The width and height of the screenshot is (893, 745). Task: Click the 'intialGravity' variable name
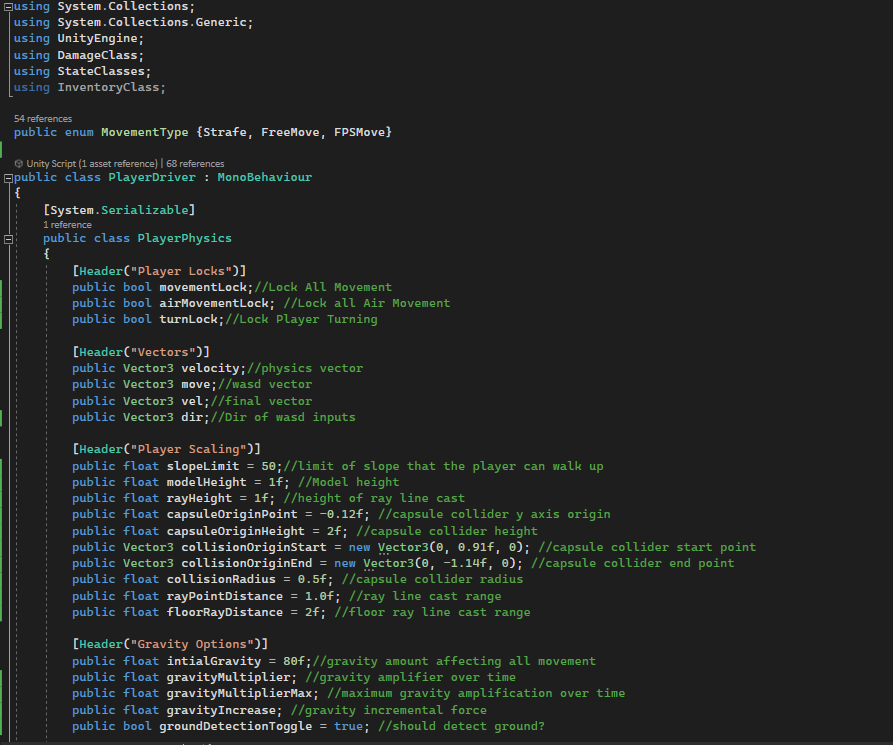(214, 661)
